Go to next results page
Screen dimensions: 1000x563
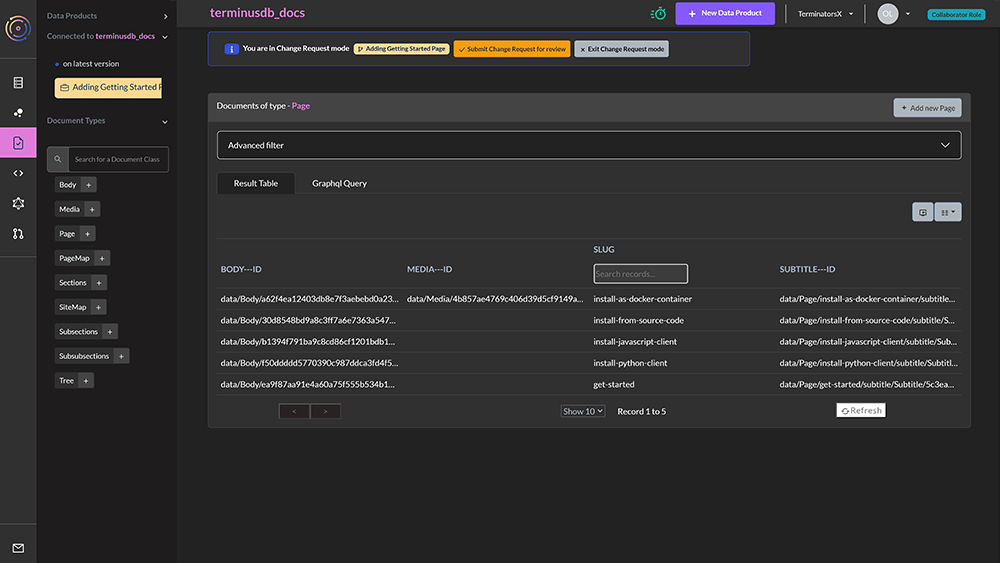[325, 411]
